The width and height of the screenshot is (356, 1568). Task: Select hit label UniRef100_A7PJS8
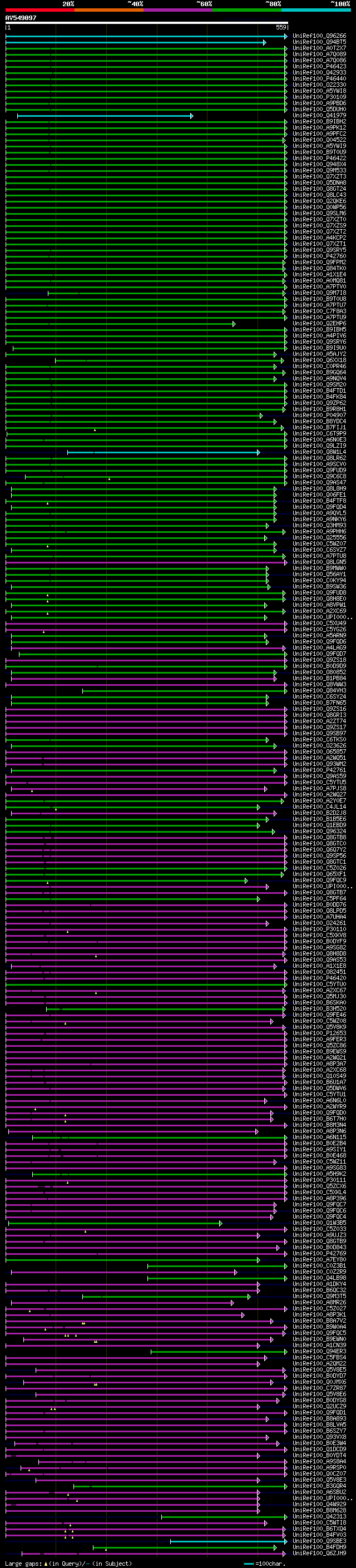pos(319,788)
